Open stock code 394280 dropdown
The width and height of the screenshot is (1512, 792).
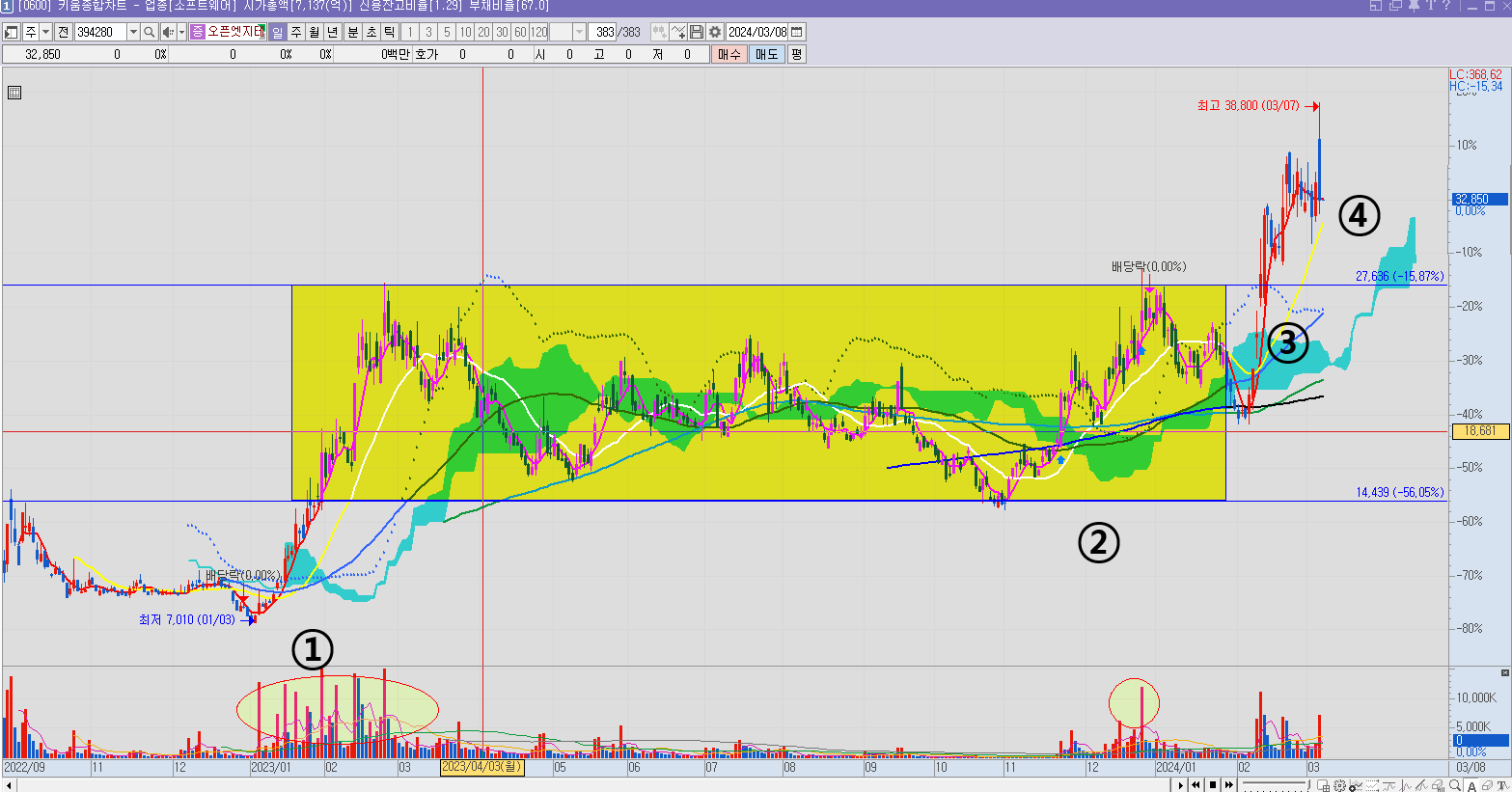pyautogui.click(x=133, y=32)
